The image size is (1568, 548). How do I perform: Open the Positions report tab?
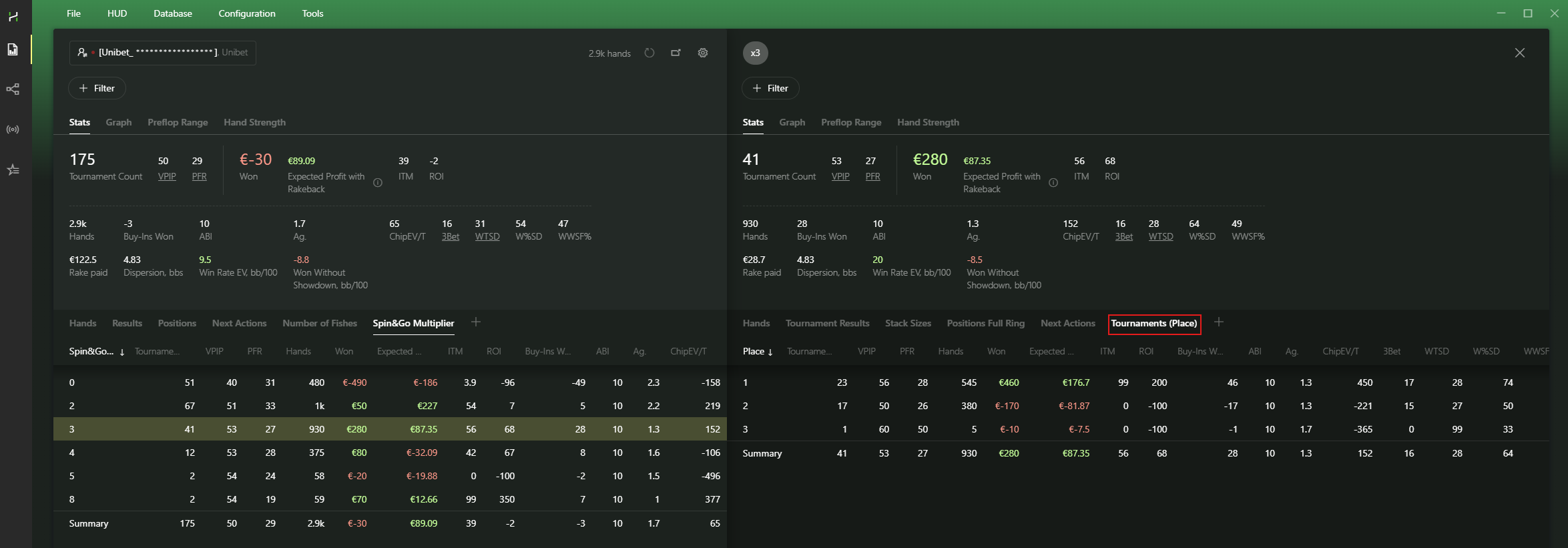[x=177, y=323]
